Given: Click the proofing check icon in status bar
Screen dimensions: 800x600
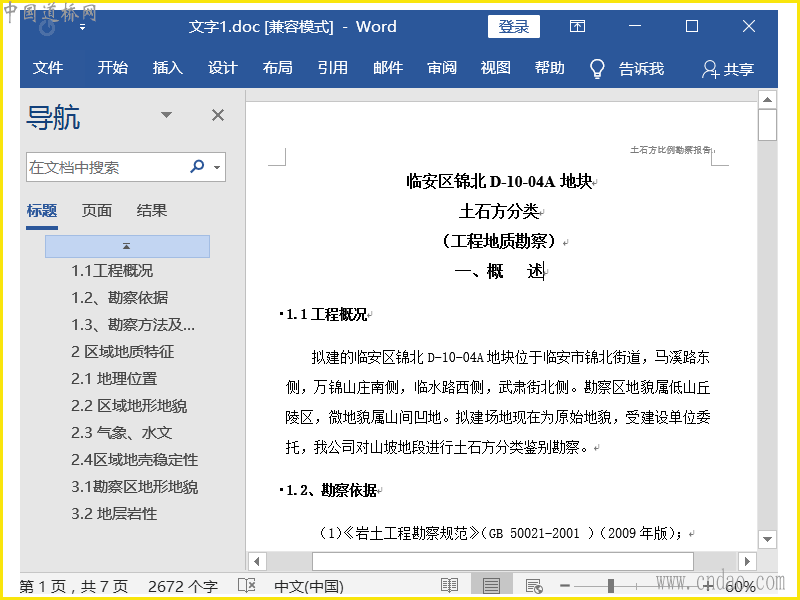Looking at the screenshot, I should (x=247, y=586).
